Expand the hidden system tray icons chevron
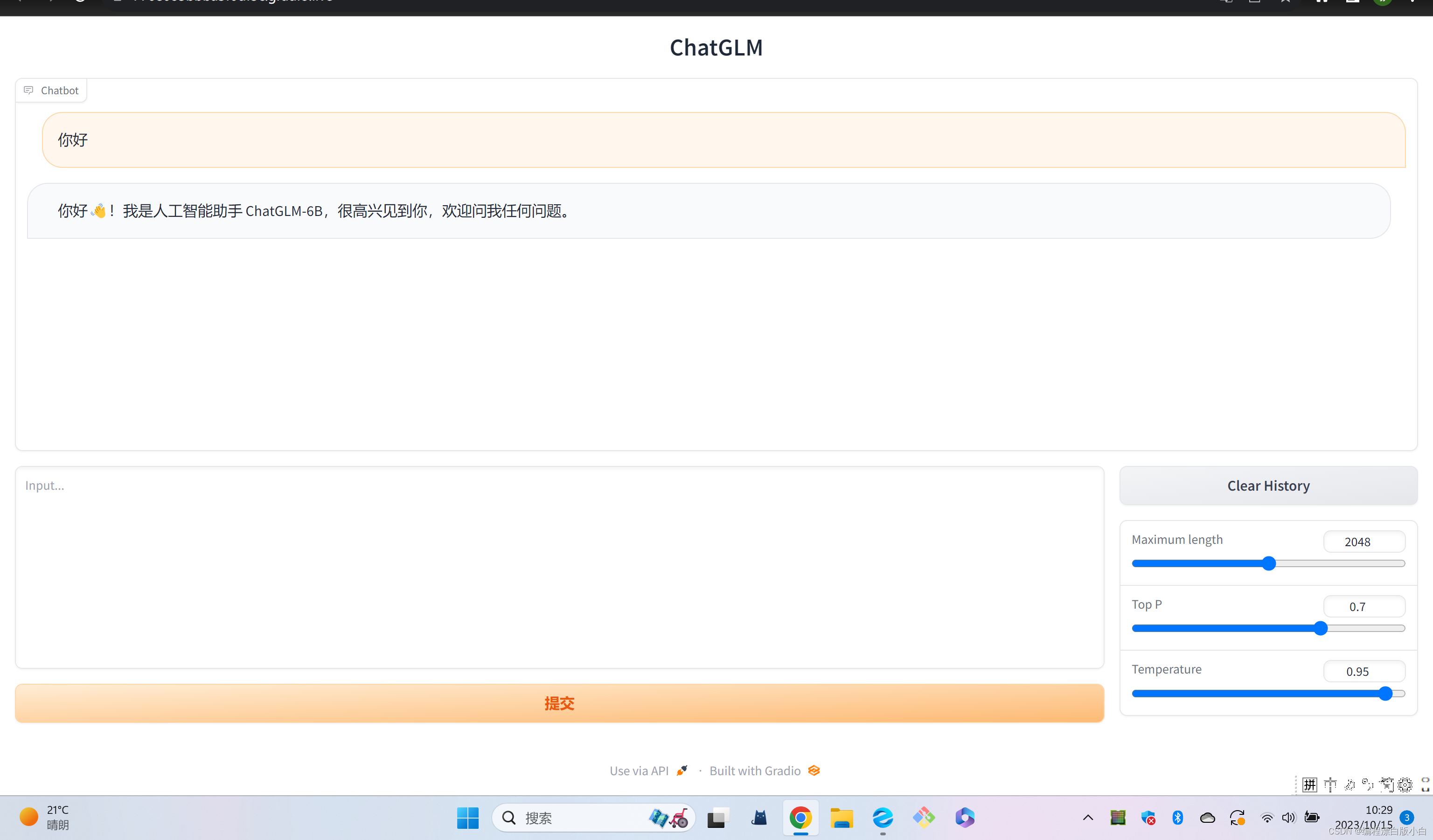The width and height of the screenshot is (1433, 840). pos(1088,818)
